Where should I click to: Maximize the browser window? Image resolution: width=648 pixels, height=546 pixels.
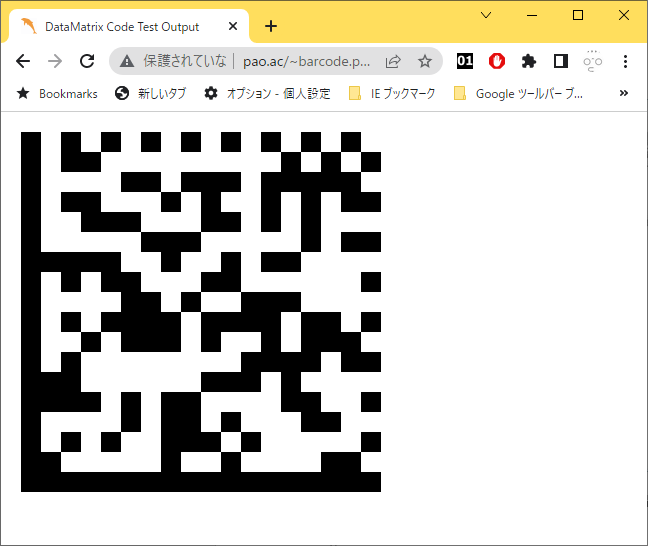(x=578, y=15)
